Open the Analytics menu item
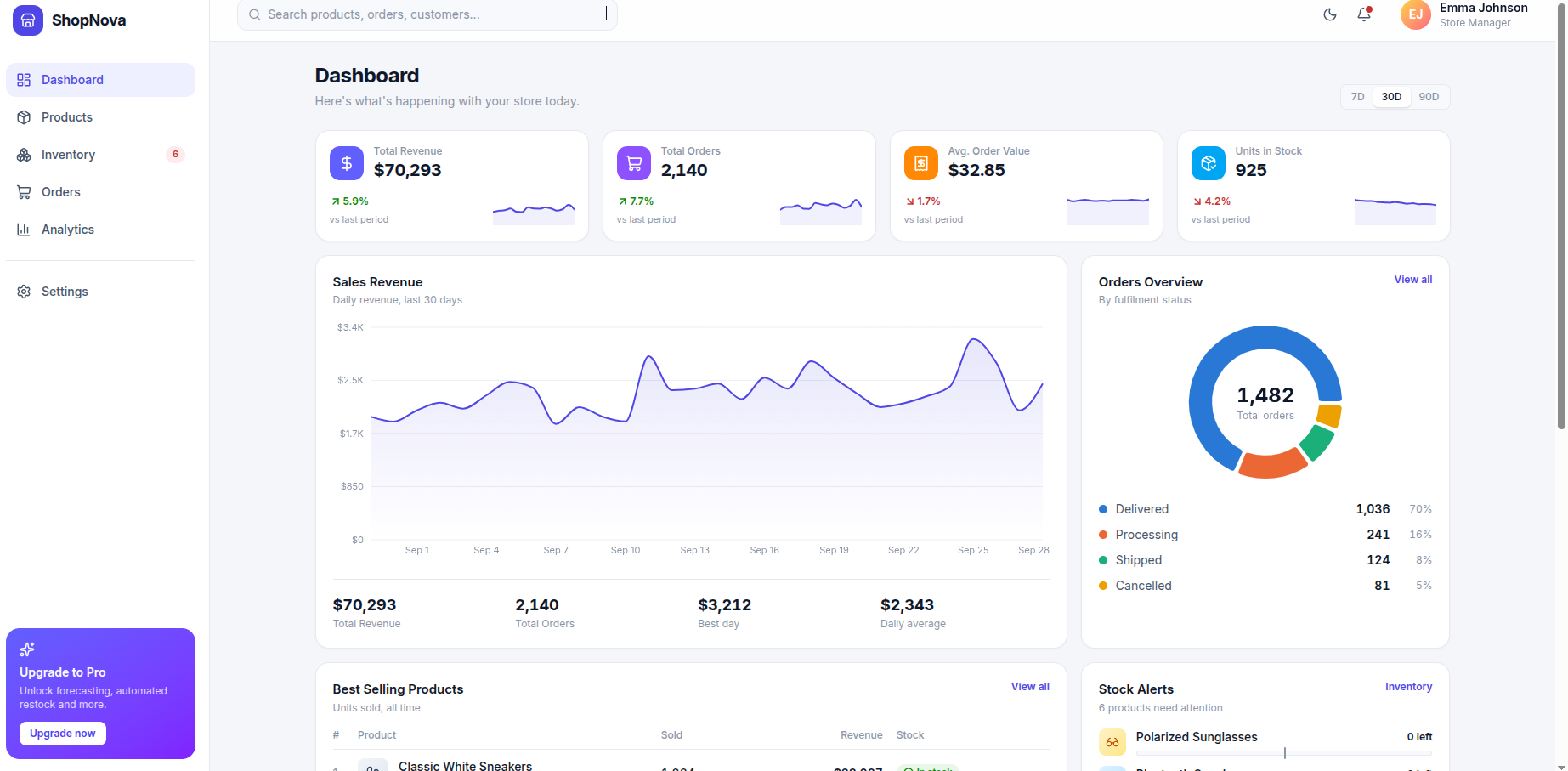 coord(100,230)
